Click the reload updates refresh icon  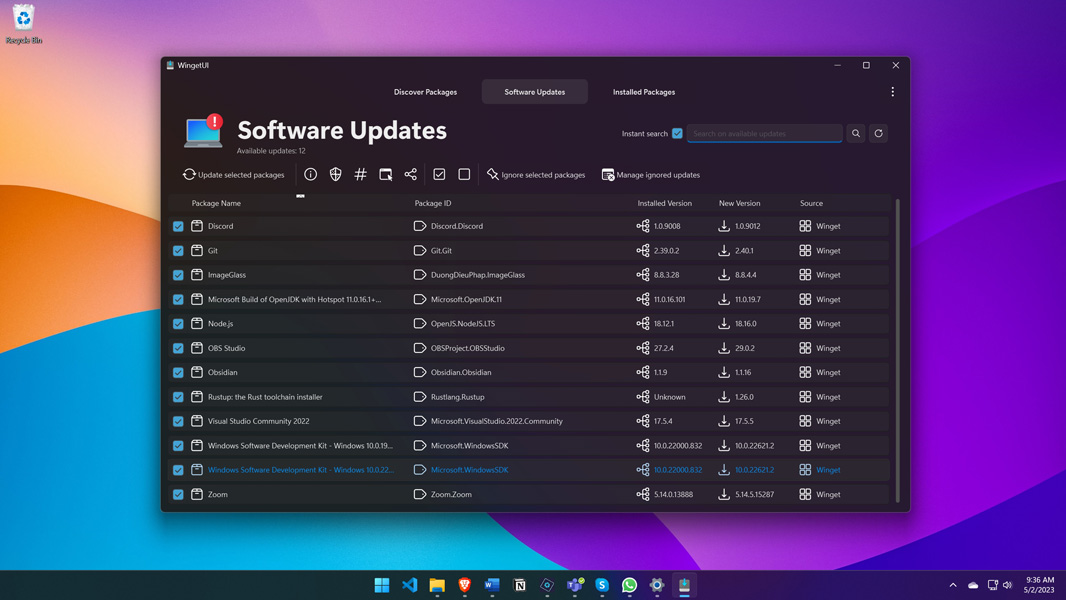878,133
